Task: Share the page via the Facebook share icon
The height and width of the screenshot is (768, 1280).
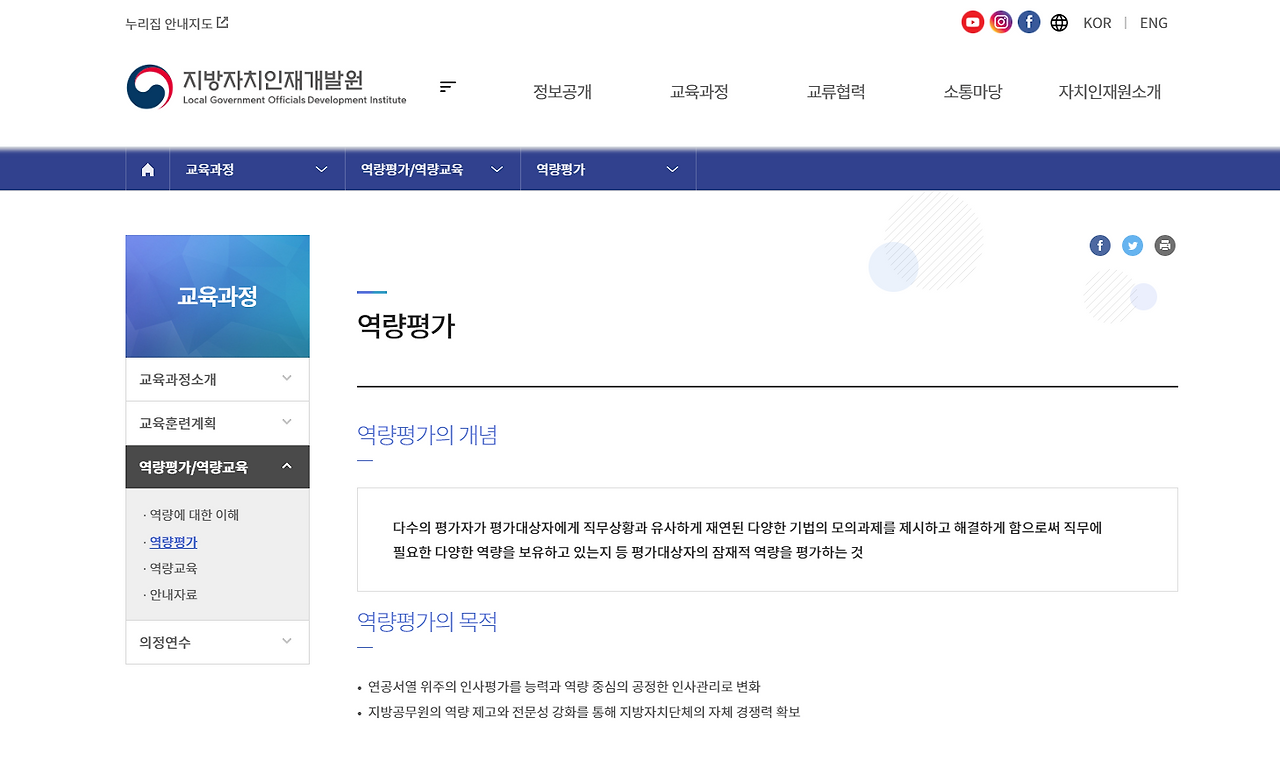Action: coord(1100,245)
